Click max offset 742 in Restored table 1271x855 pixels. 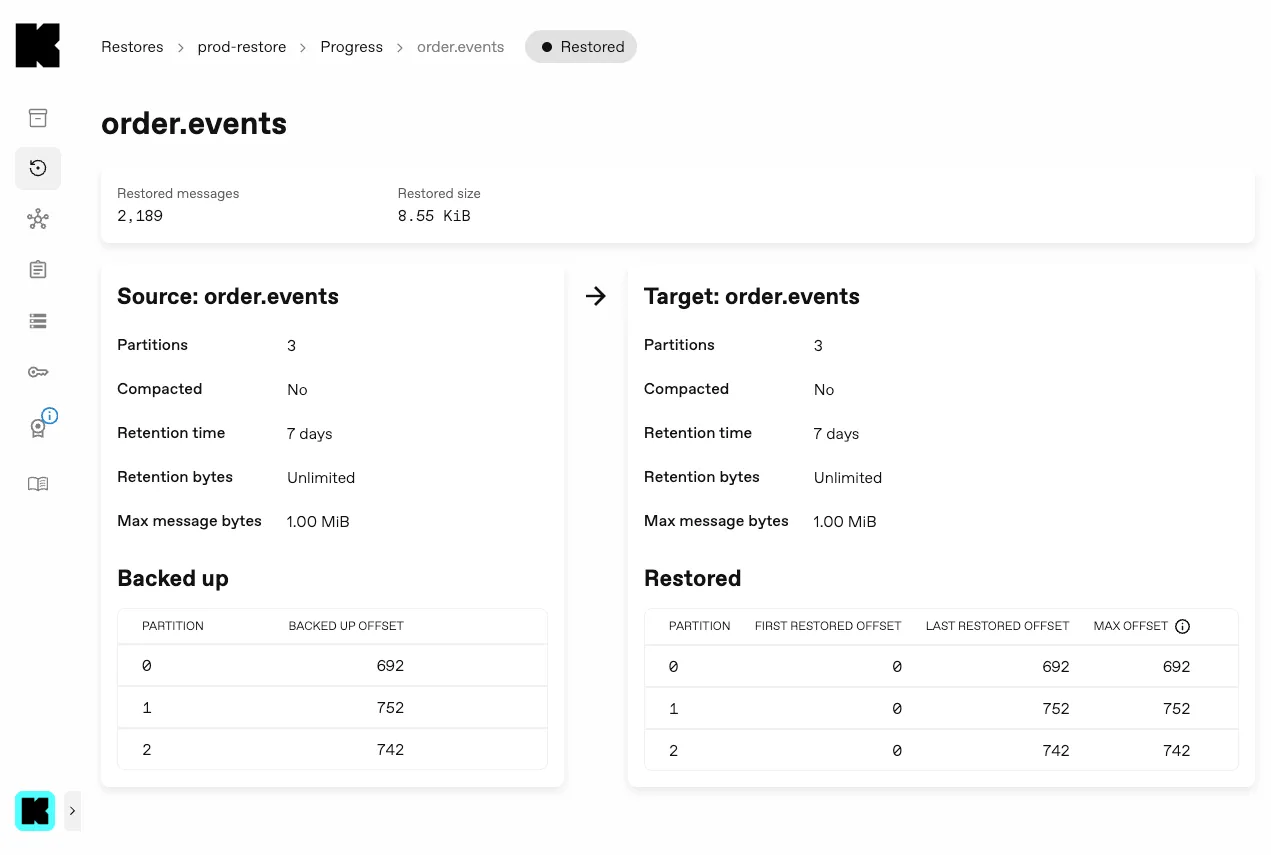pos(1176,751)
